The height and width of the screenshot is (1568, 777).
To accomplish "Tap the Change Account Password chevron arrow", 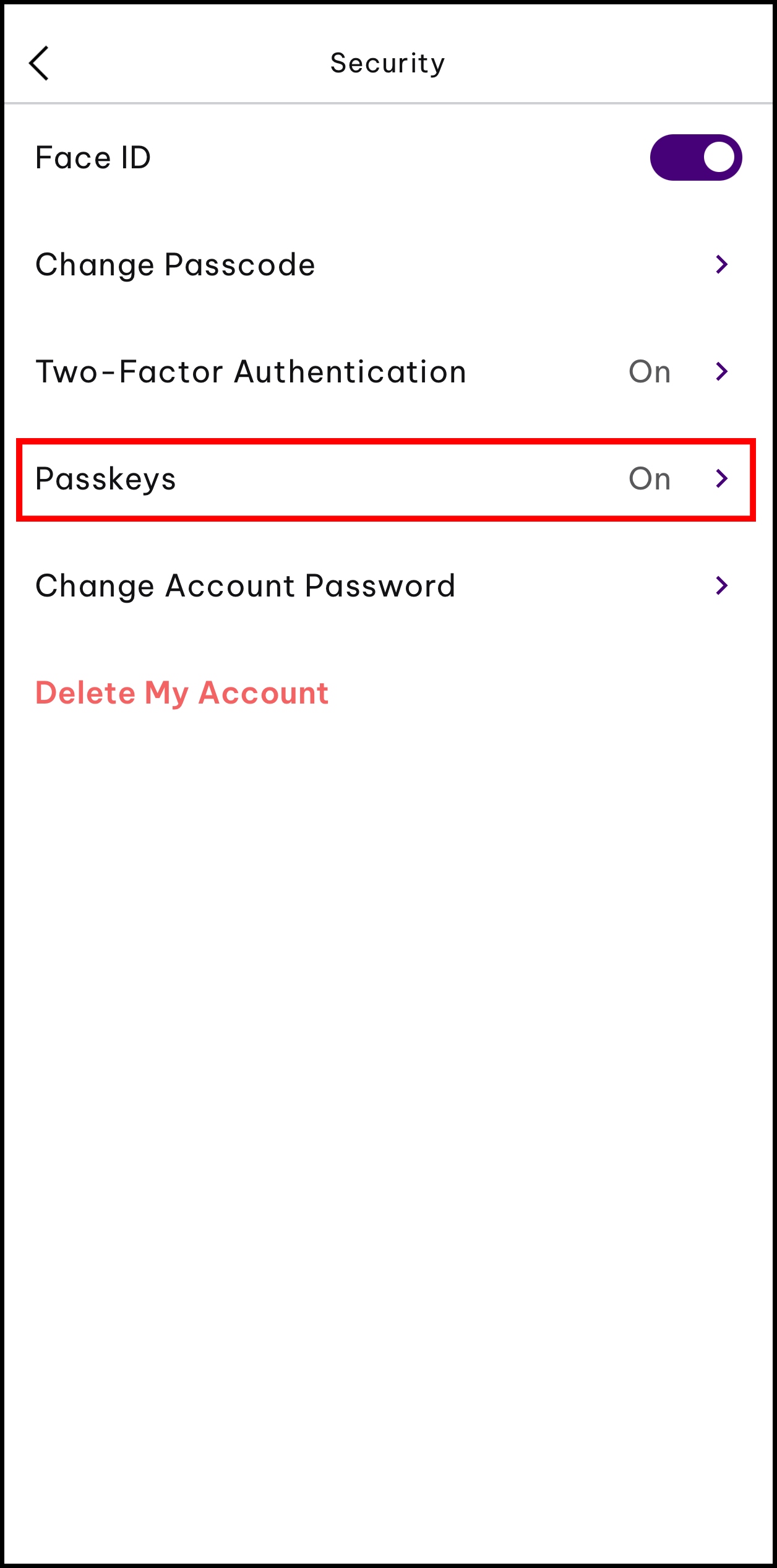I will pyautogui.click(x=721, y=585).
